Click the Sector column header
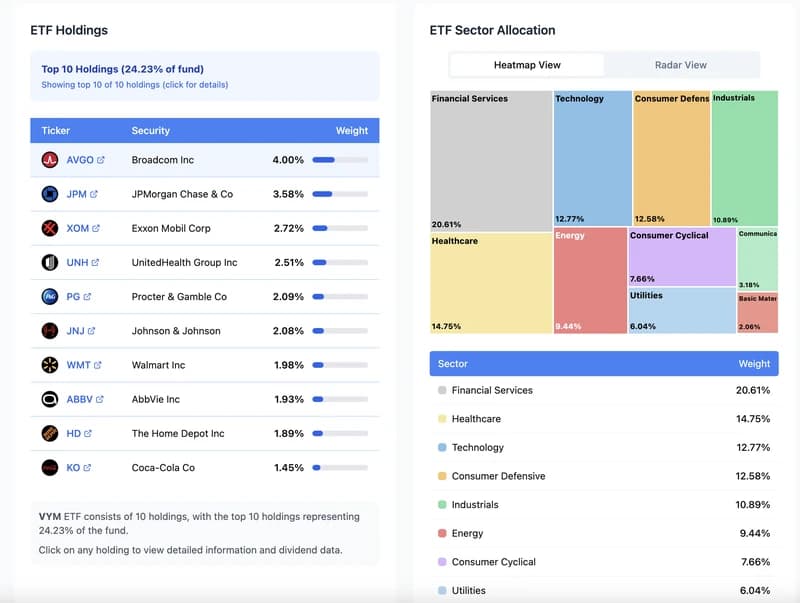The width and height of the screenshot is (800, 603). 453,364
